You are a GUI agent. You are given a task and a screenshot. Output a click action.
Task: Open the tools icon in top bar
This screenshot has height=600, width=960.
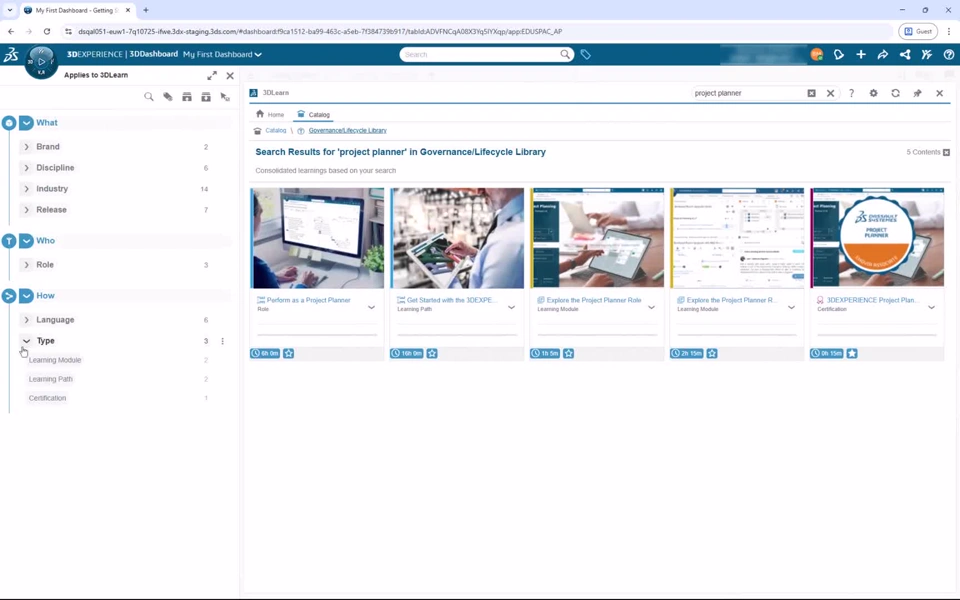(x=926, y=54)
